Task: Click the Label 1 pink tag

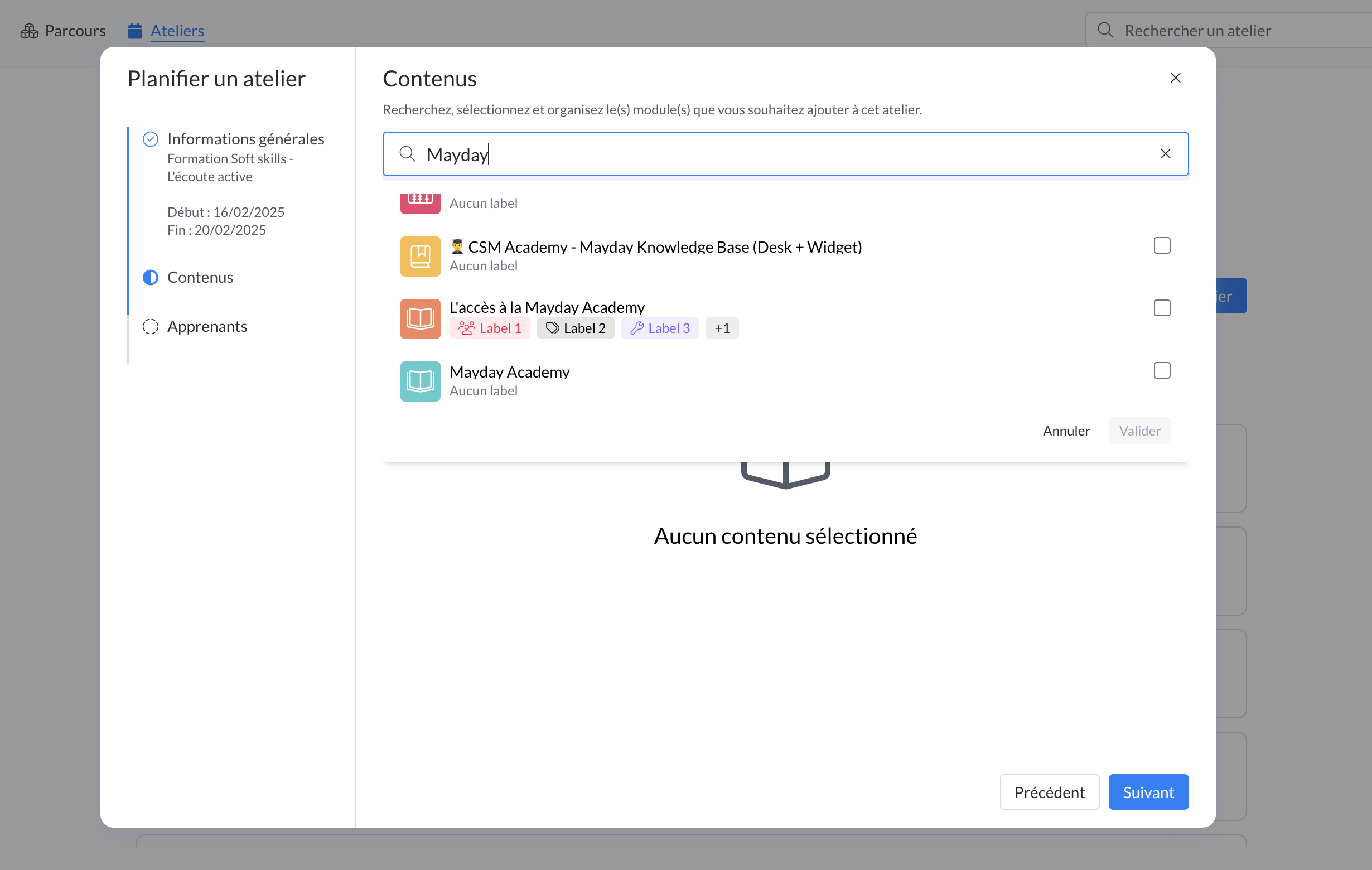Action: (x=489, y=328)
